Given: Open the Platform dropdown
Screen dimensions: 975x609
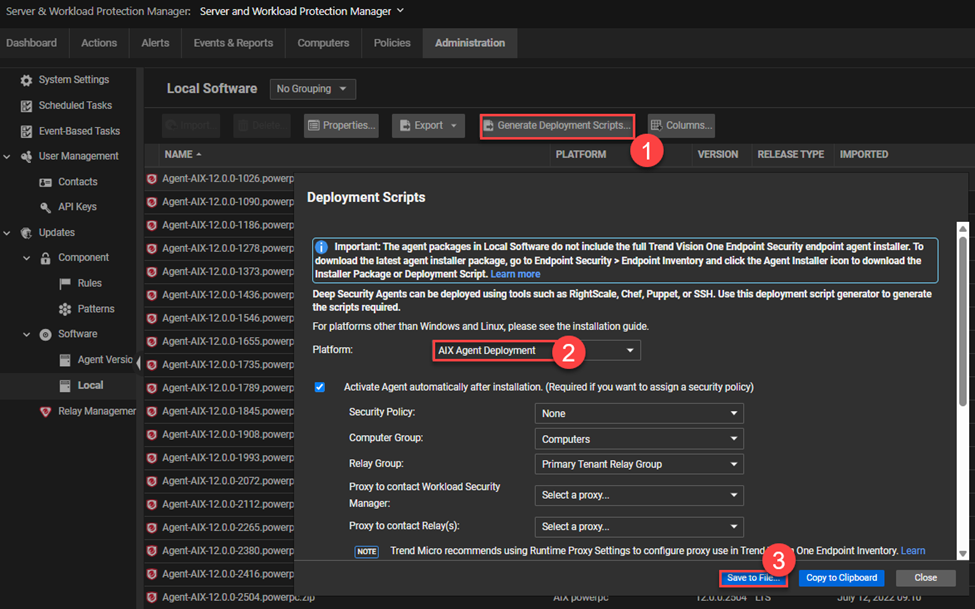Looking at the screenshot, I should pos(537,350).
